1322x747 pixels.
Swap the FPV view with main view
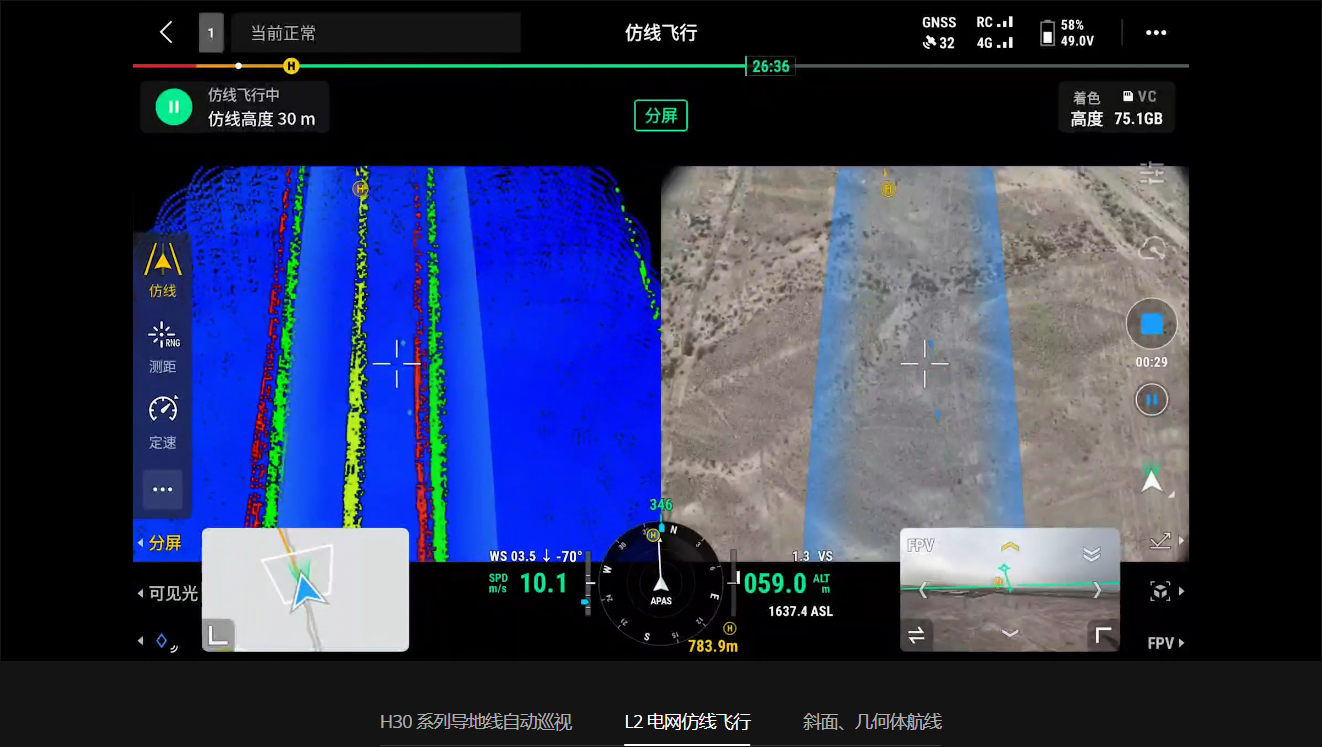(915, 634)
